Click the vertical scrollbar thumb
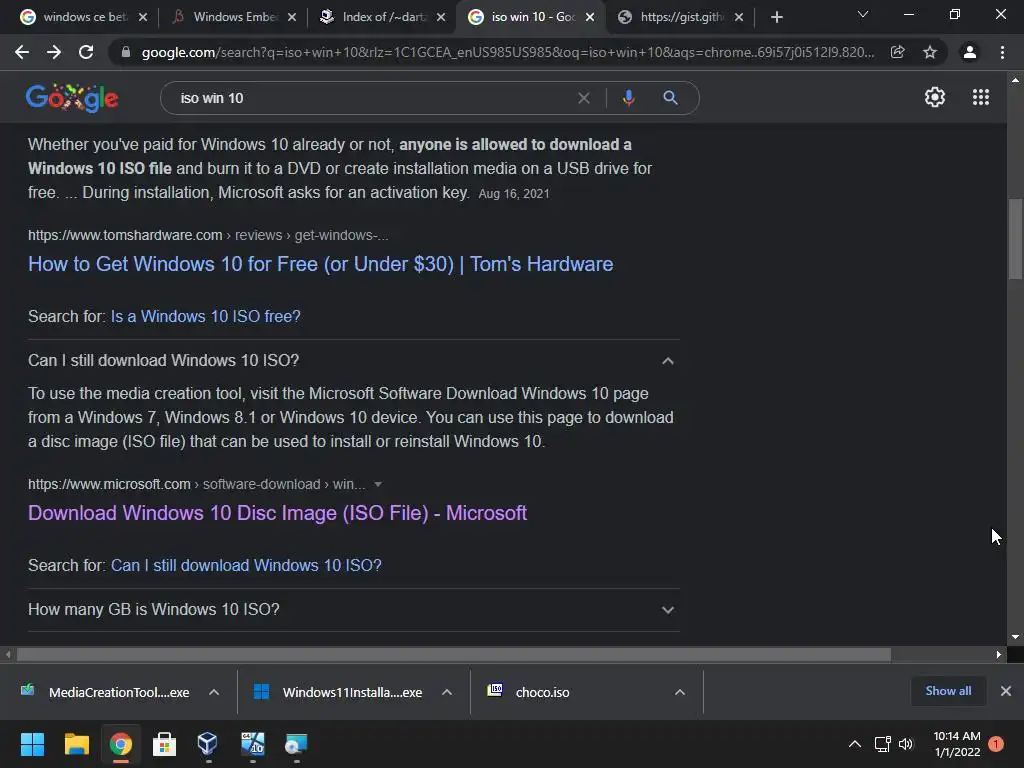 [1015, 239]
